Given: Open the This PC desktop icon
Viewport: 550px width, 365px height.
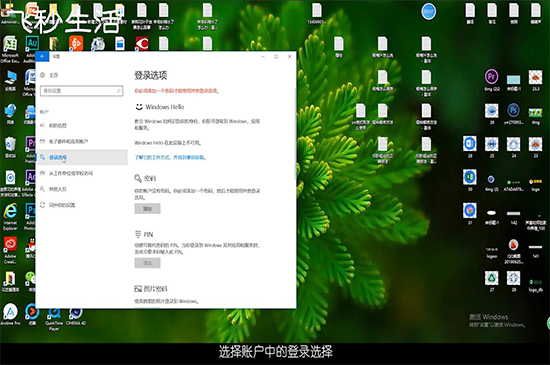Looking at the screenshot, I should [x=10, y=80].
